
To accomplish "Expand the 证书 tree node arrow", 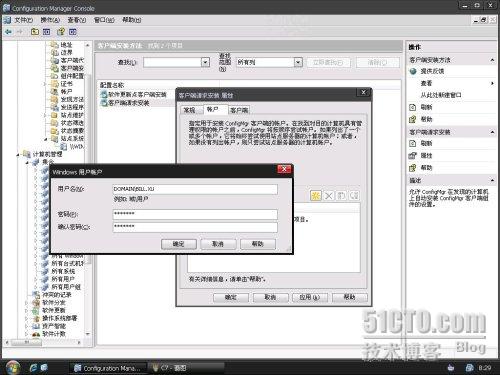I will (45, 84).
